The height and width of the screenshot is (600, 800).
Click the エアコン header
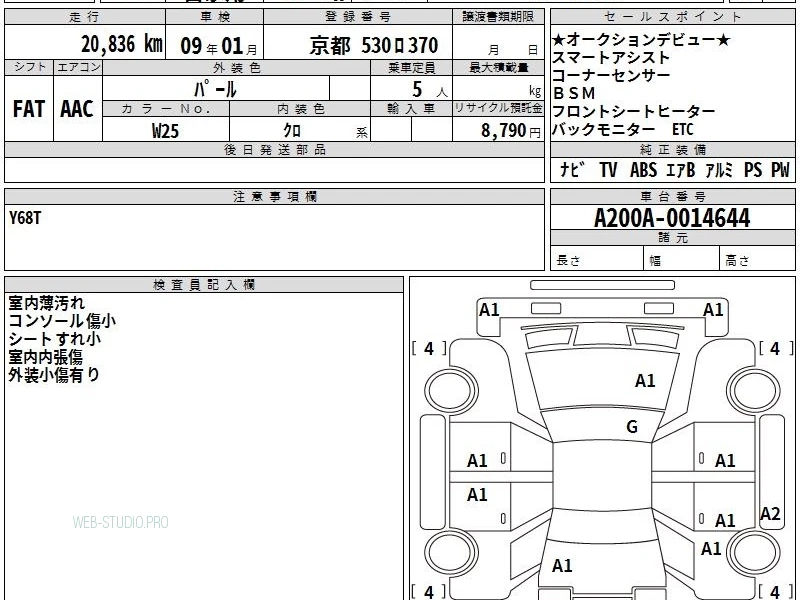78,67
